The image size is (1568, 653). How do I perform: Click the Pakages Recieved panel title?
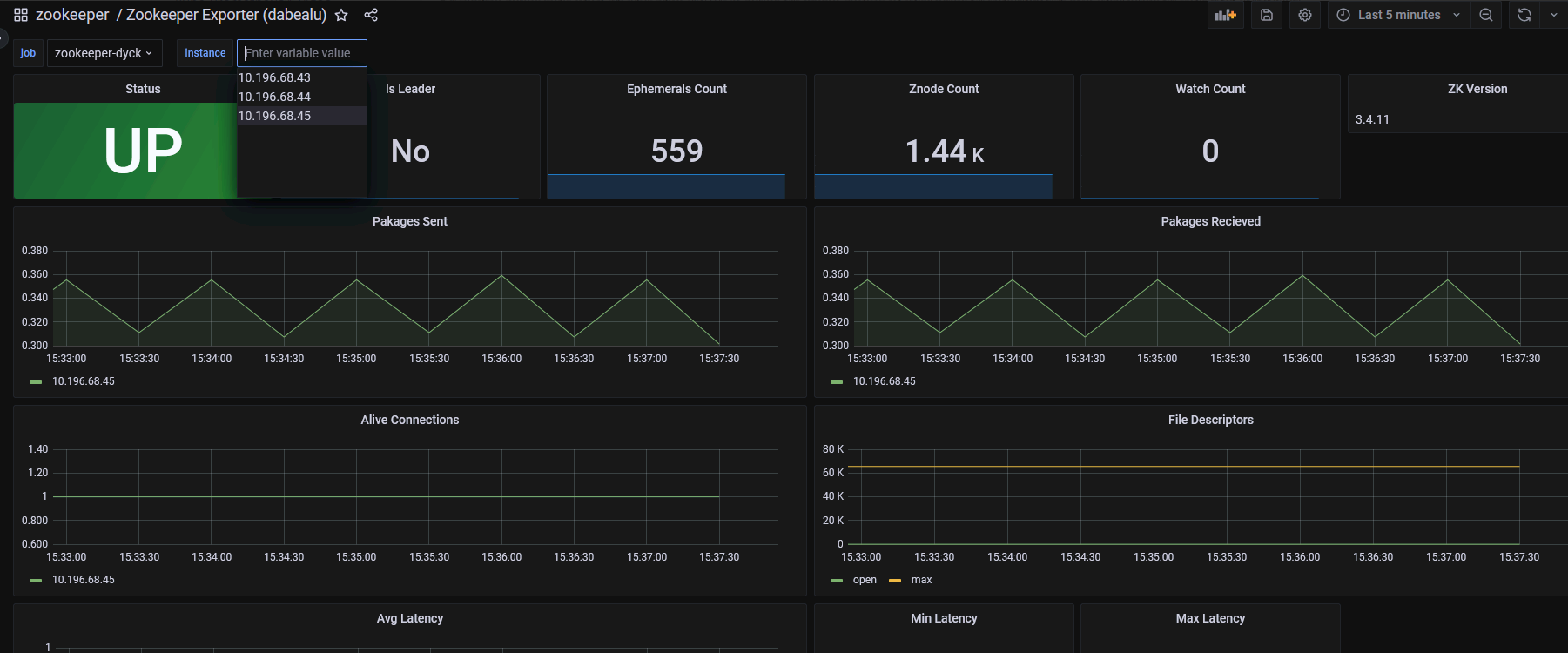coord(1210,221)
